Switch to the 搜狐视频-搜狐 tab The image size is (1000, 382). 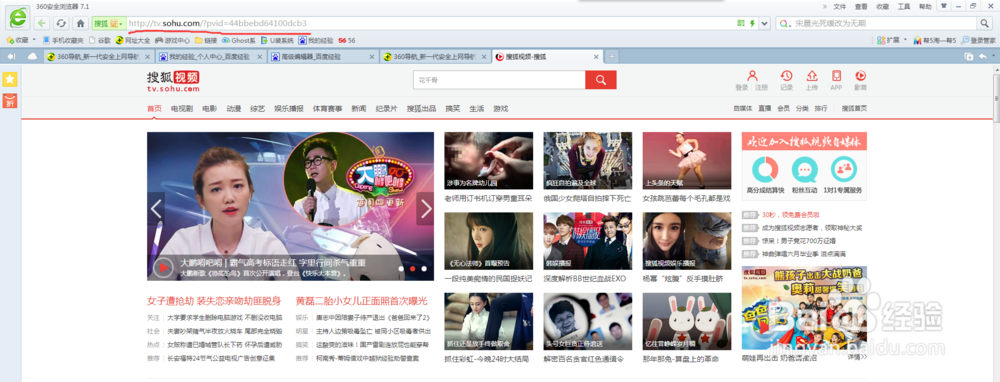547,57
